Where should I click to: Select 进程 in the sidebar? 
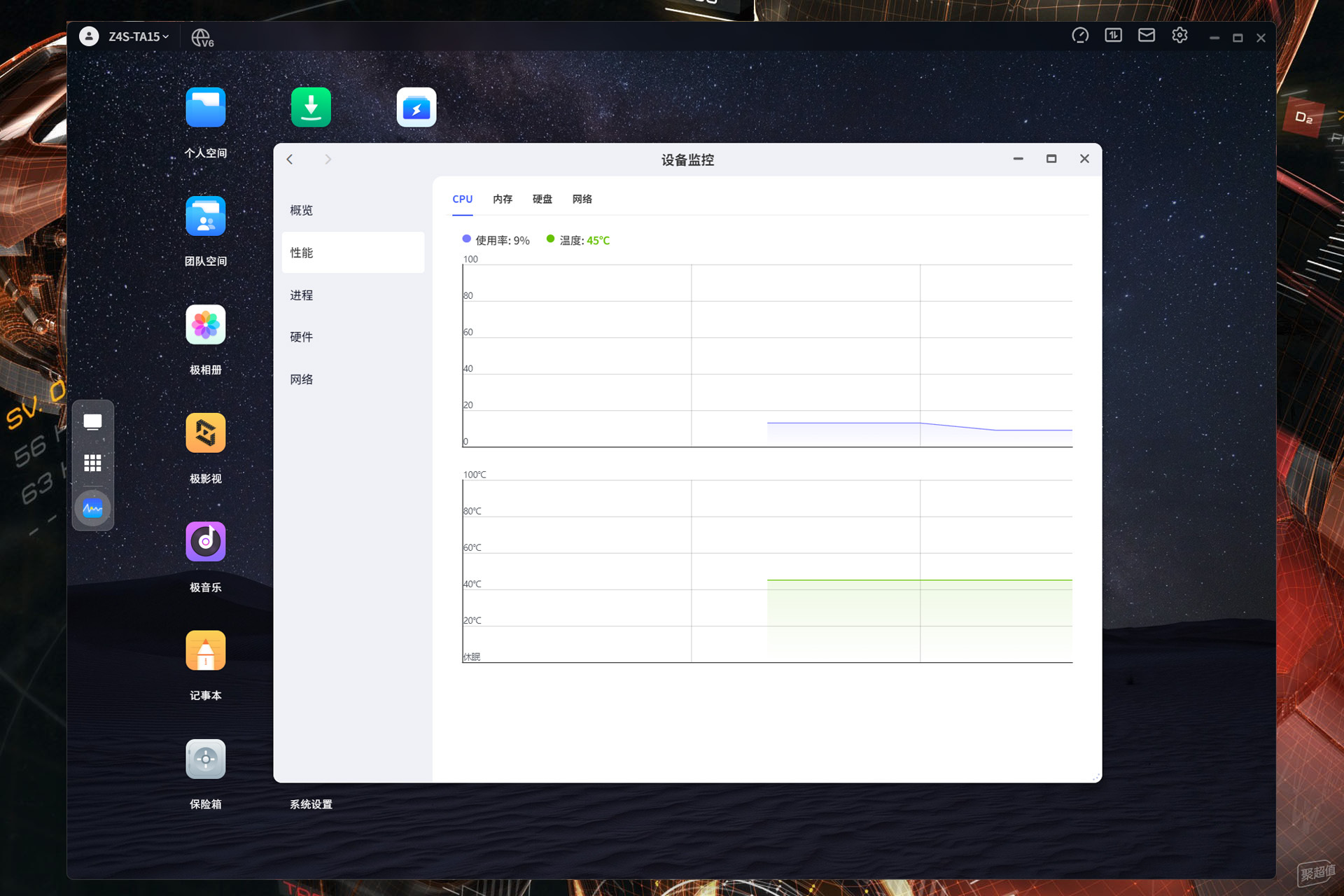click(353, 295)
